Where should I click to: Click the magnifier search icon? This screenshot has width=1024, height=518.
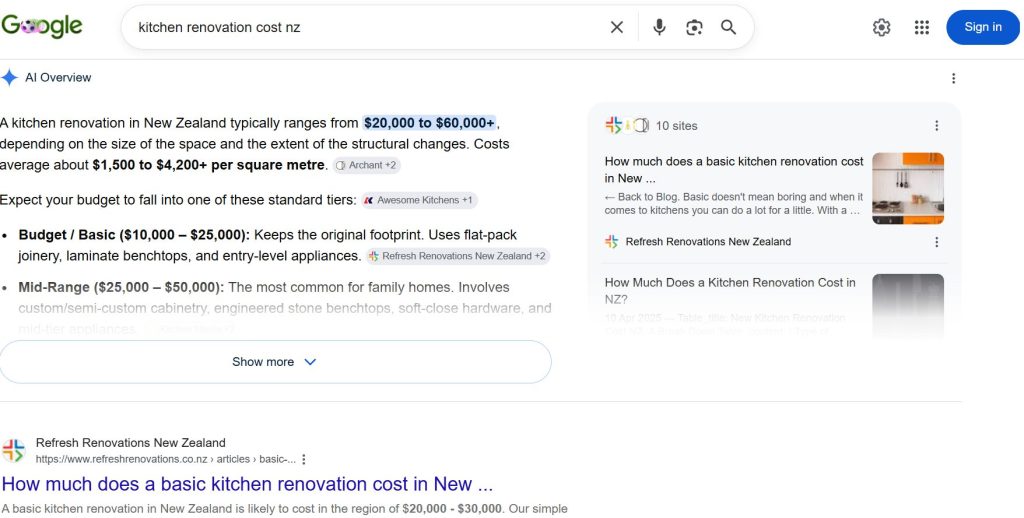pyautogui.click(x=728, y=27)
